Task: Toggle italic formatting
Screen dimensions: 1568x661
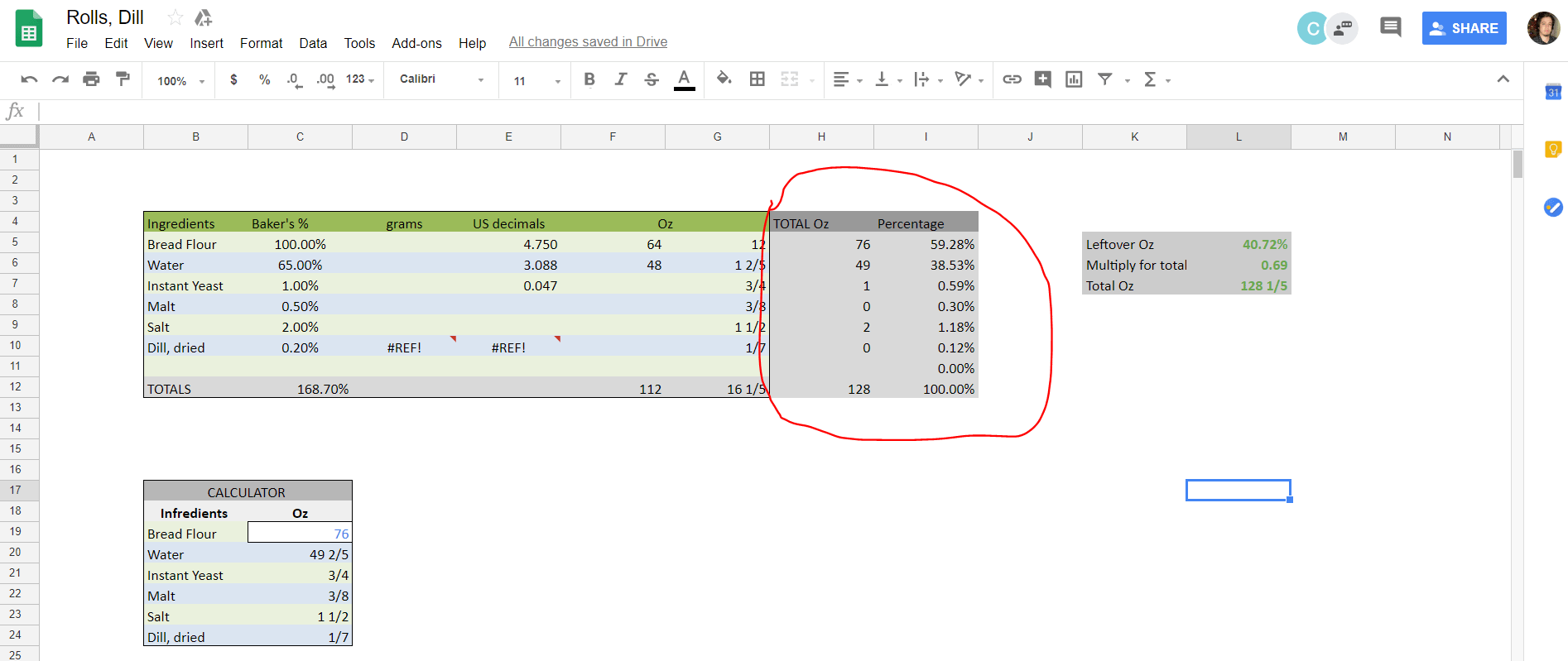Action: tap(620, 79)
